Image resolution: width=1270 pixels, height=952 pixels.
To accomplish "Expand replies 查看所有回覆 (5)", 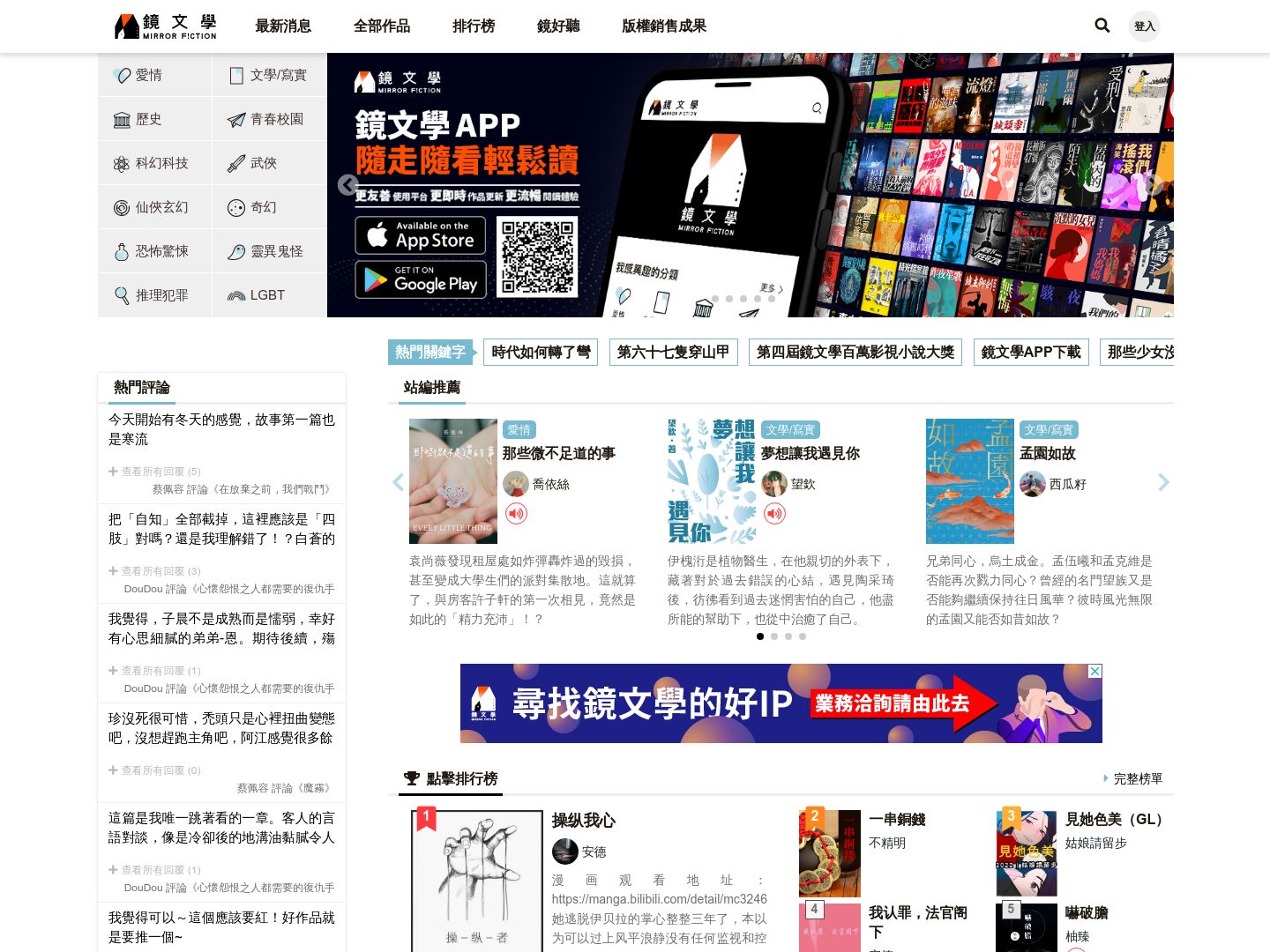I will click(x=155, y=472).
